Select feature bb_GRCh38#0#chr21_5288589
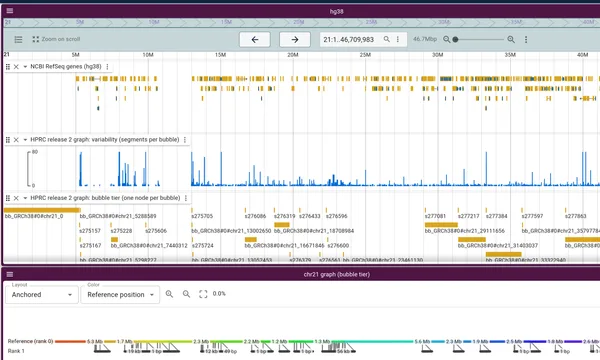Viewport: 600px width, 360px height. (118, 216)
